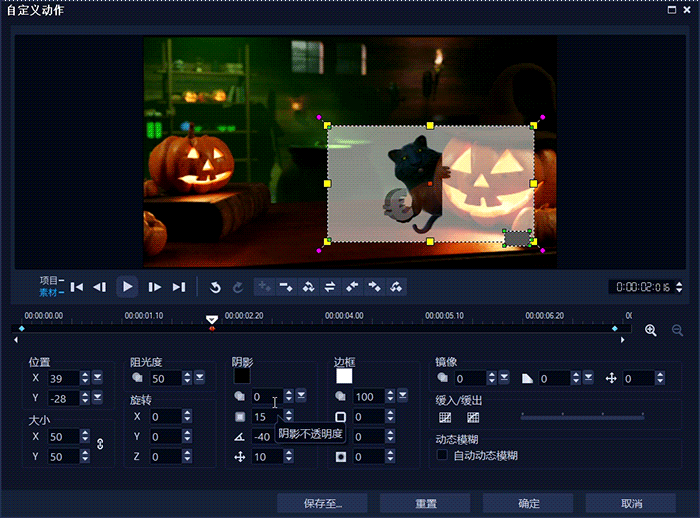Click the undo arrow icon
This screenshot has height=518, width=700.
215,287
